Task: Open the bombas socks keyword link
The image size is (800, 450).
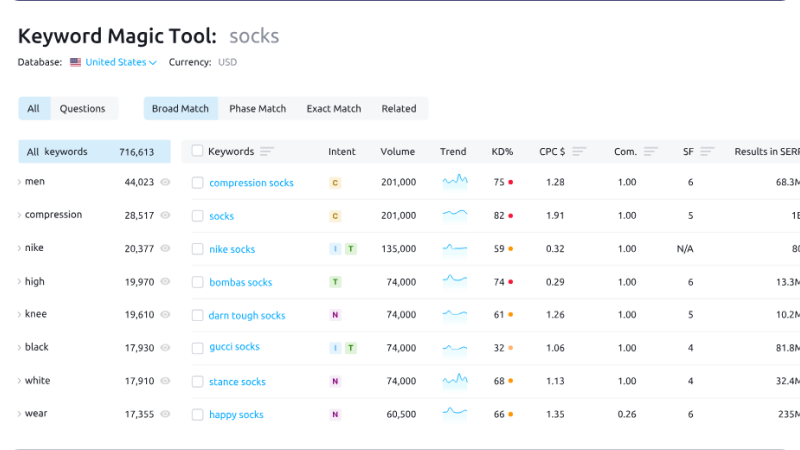Action: [x=241, y=282]
